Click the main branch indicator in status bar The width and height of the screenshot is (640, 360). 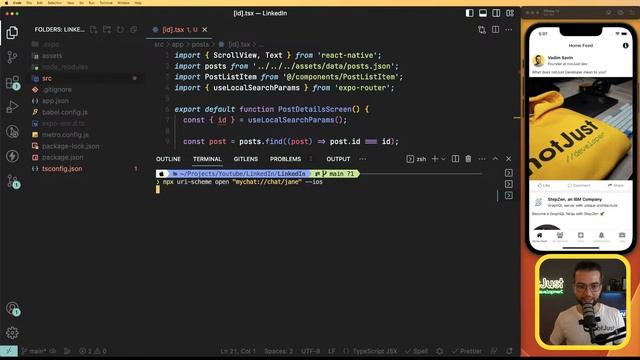tap(34, 351)
